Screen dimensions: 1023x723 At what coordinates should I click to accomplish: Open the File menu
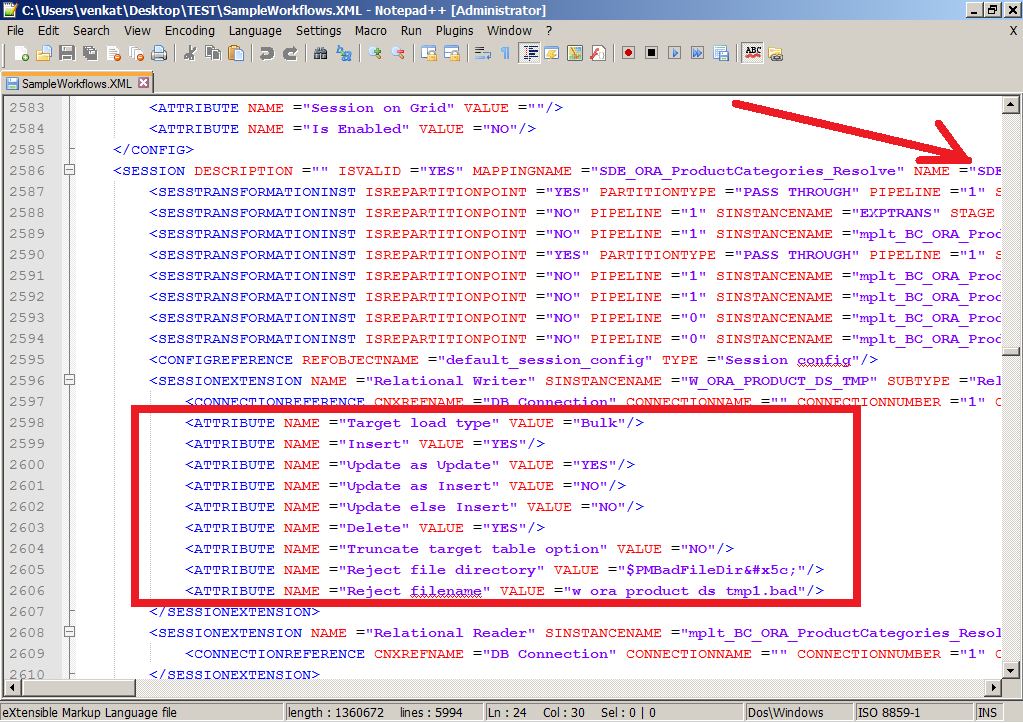point(15,31)
